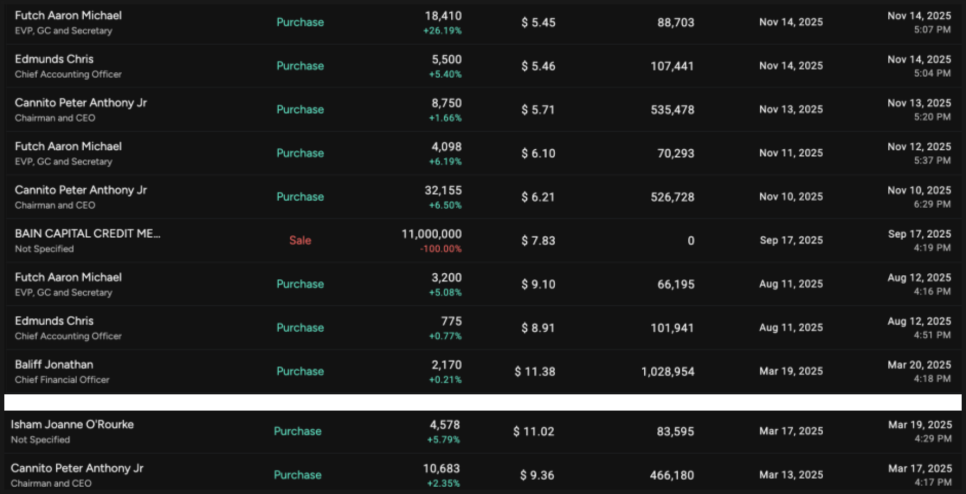The image size is (966, 494).
Task: Click Cannito Peter Anthony Jr in the $ 5.71 row
Action: click(80, 102)
